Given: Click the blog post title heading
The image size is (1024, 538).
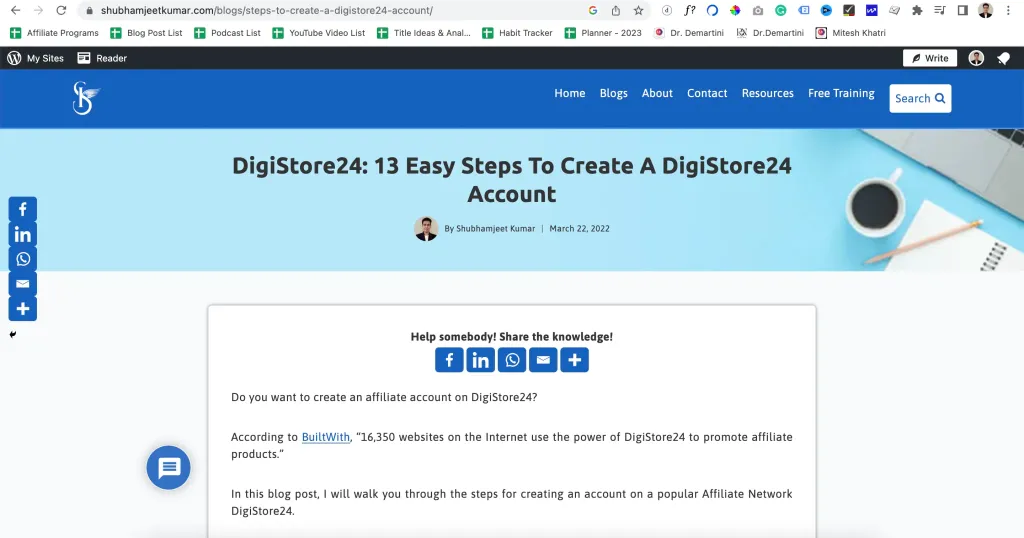Looking at the screenshot, I should (x=512, y=180).
